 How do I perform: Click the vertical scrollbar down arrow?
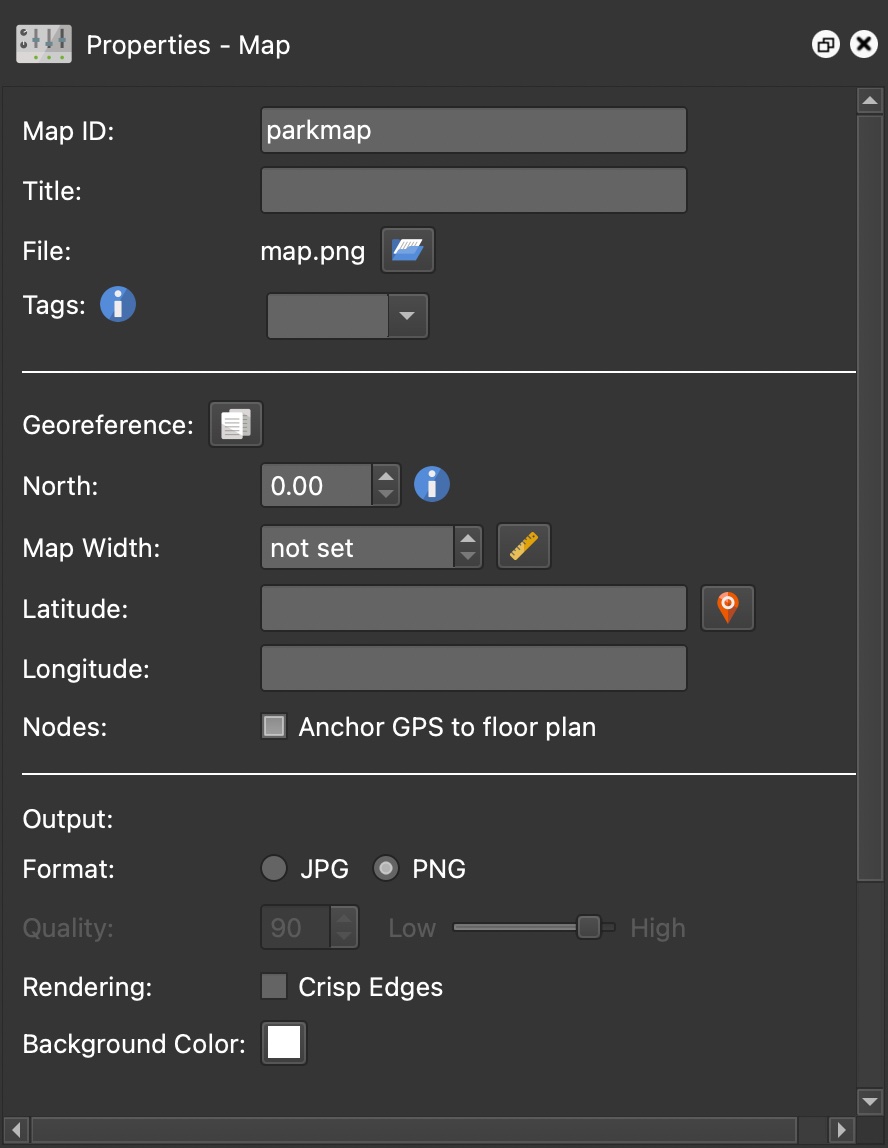[x=869, y=1101]
